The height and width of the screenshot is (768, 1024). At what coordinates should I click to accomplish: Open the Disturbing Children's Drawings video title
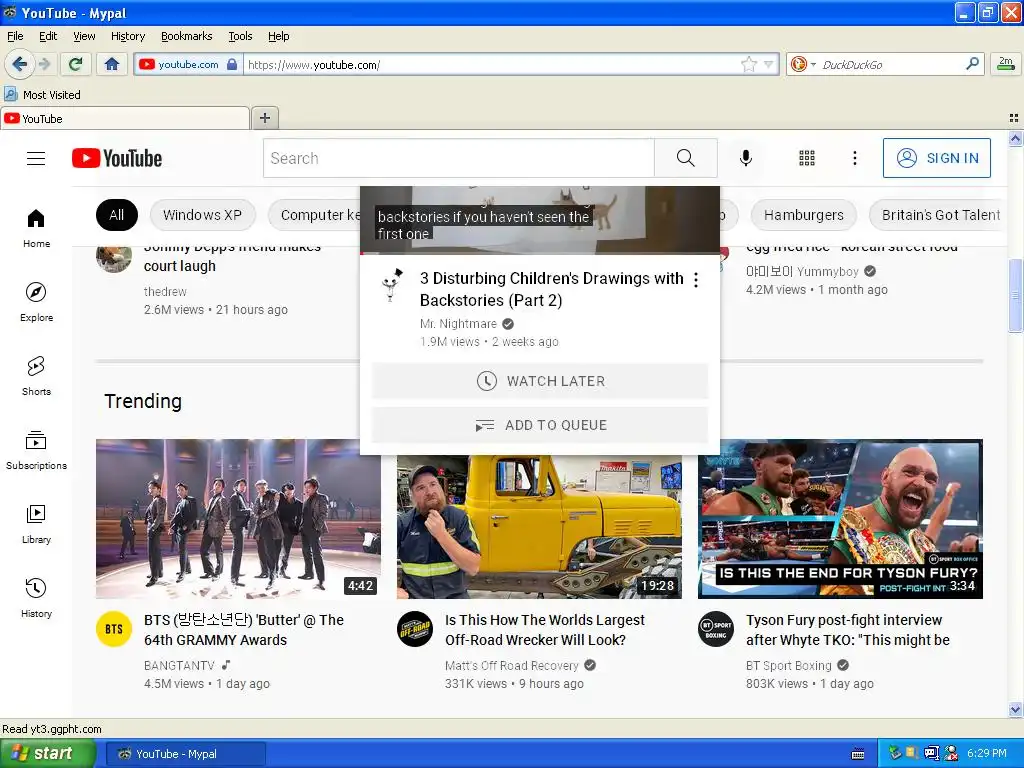click(x=551, y=289)
